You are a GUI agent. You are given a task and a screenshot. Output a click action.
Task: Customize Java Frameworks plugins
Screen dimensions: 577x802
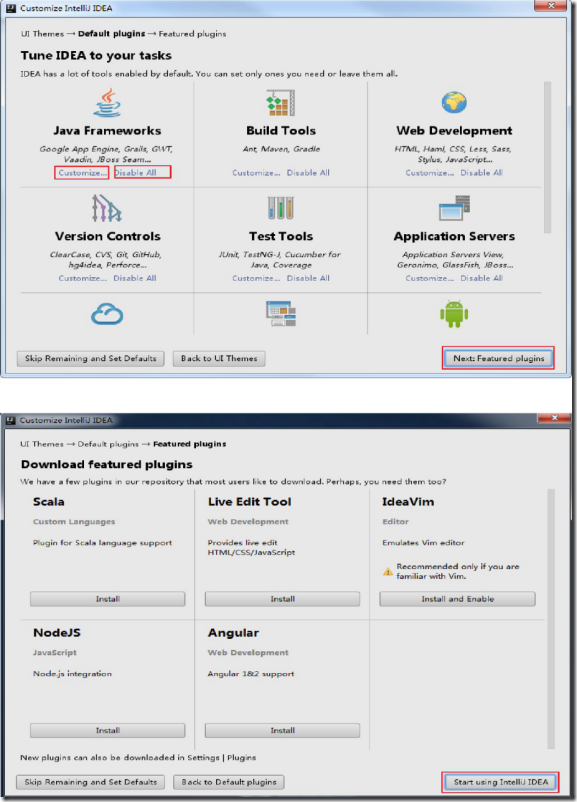tap(82, 173)
